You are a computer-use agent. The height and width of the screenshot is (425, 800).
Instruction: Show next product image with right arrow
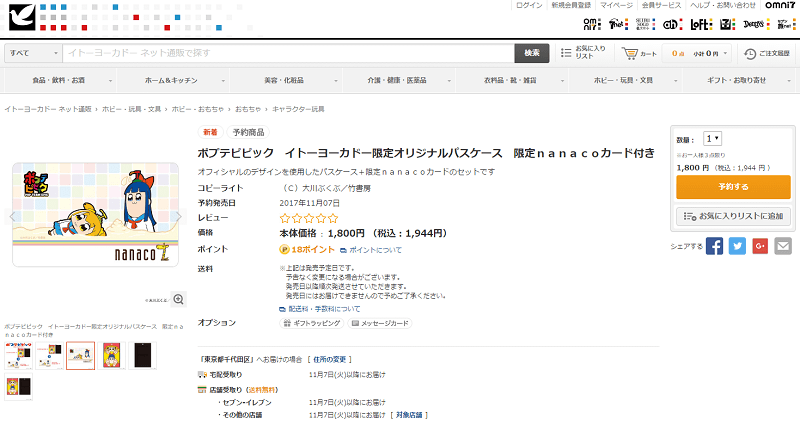179,216
